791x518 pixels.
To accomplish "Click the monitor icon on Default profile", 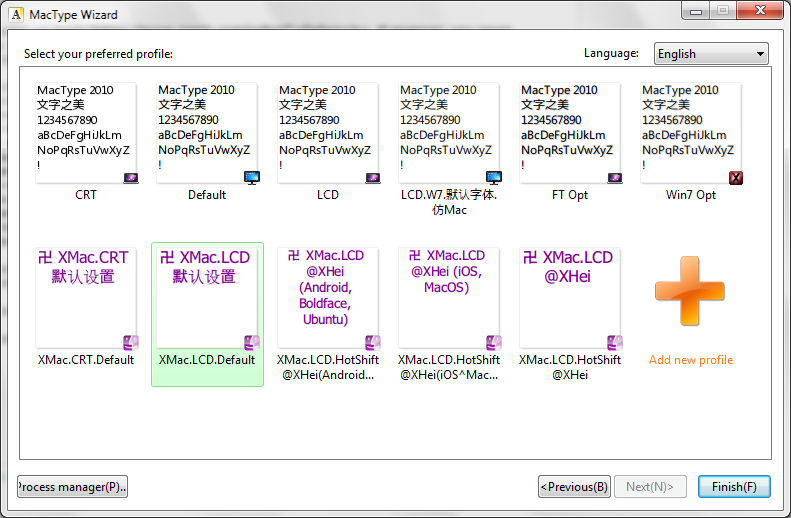I will click(252, 178).
